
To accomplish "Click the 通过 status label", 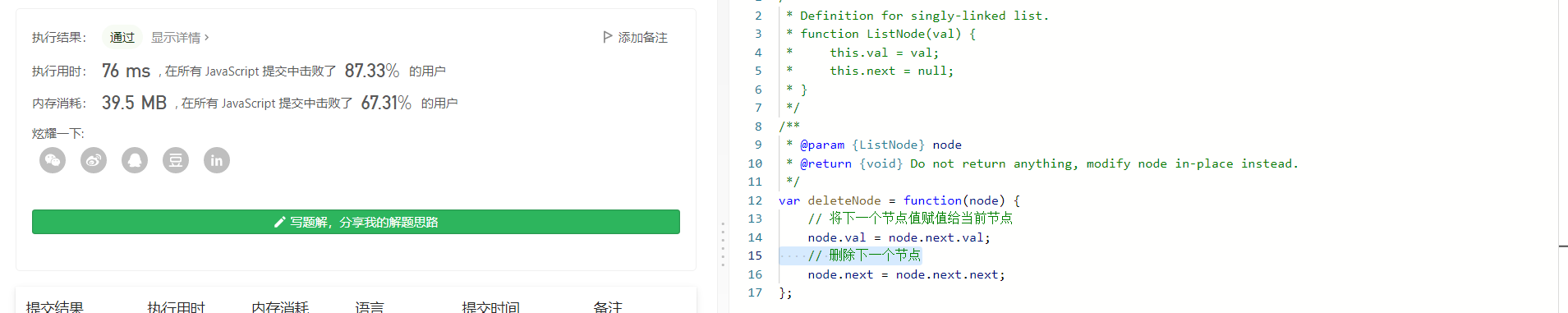I will 122,38.
